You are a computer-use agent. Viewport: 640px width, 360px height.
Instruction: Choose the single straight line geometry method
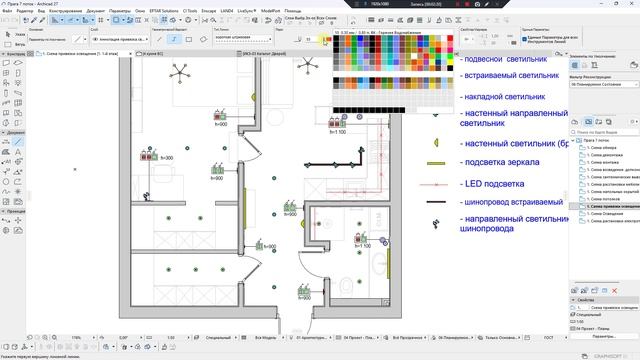click(x=160, y=40)
